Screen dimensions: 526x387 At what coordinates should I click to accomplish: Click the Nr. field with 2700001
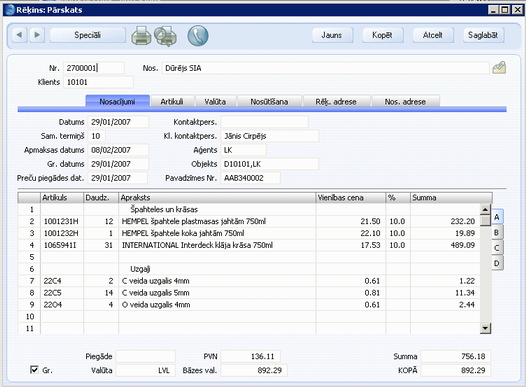(94, 68)
